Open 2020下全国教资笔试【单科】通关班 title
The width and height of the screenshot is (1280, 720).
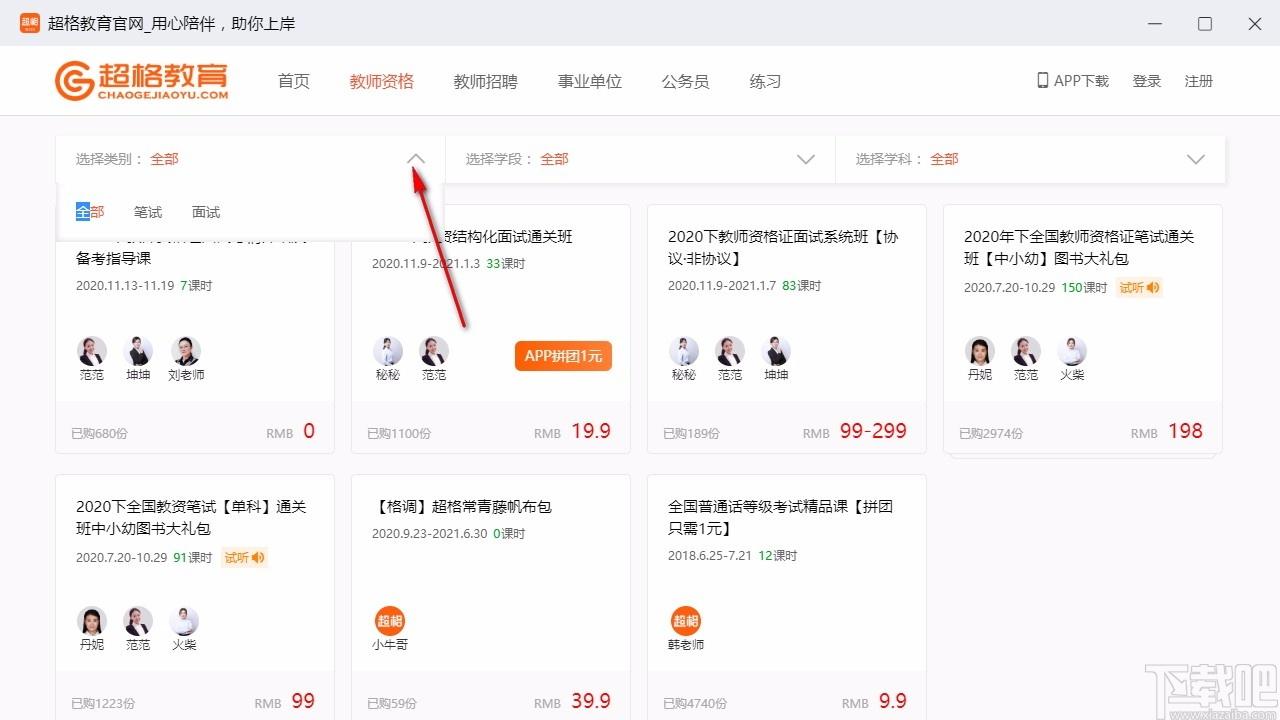[191, 517]
